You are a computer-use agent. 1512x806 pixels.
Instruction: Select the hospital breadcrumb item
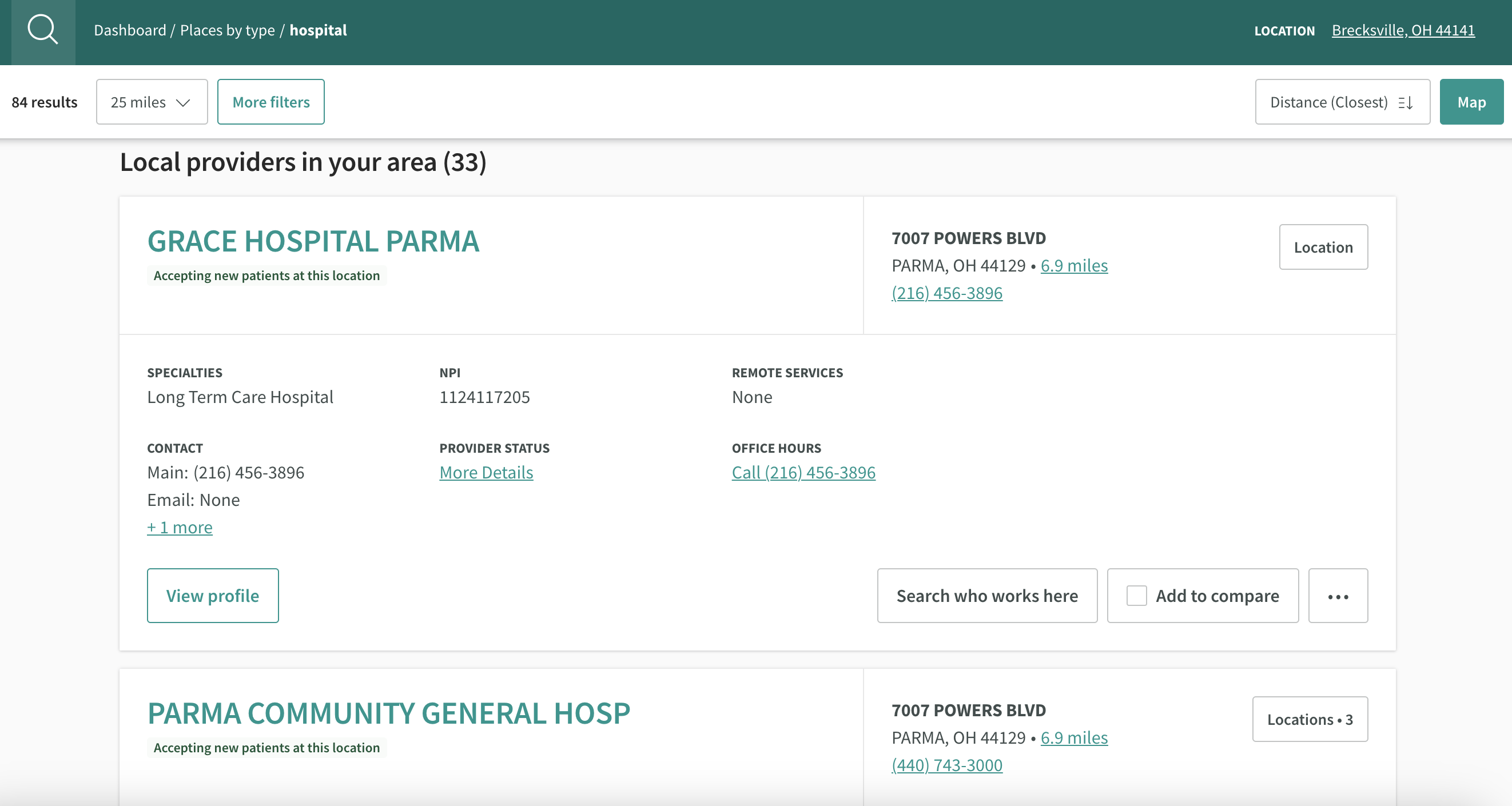pyautogui.click(x=318, y=30)
